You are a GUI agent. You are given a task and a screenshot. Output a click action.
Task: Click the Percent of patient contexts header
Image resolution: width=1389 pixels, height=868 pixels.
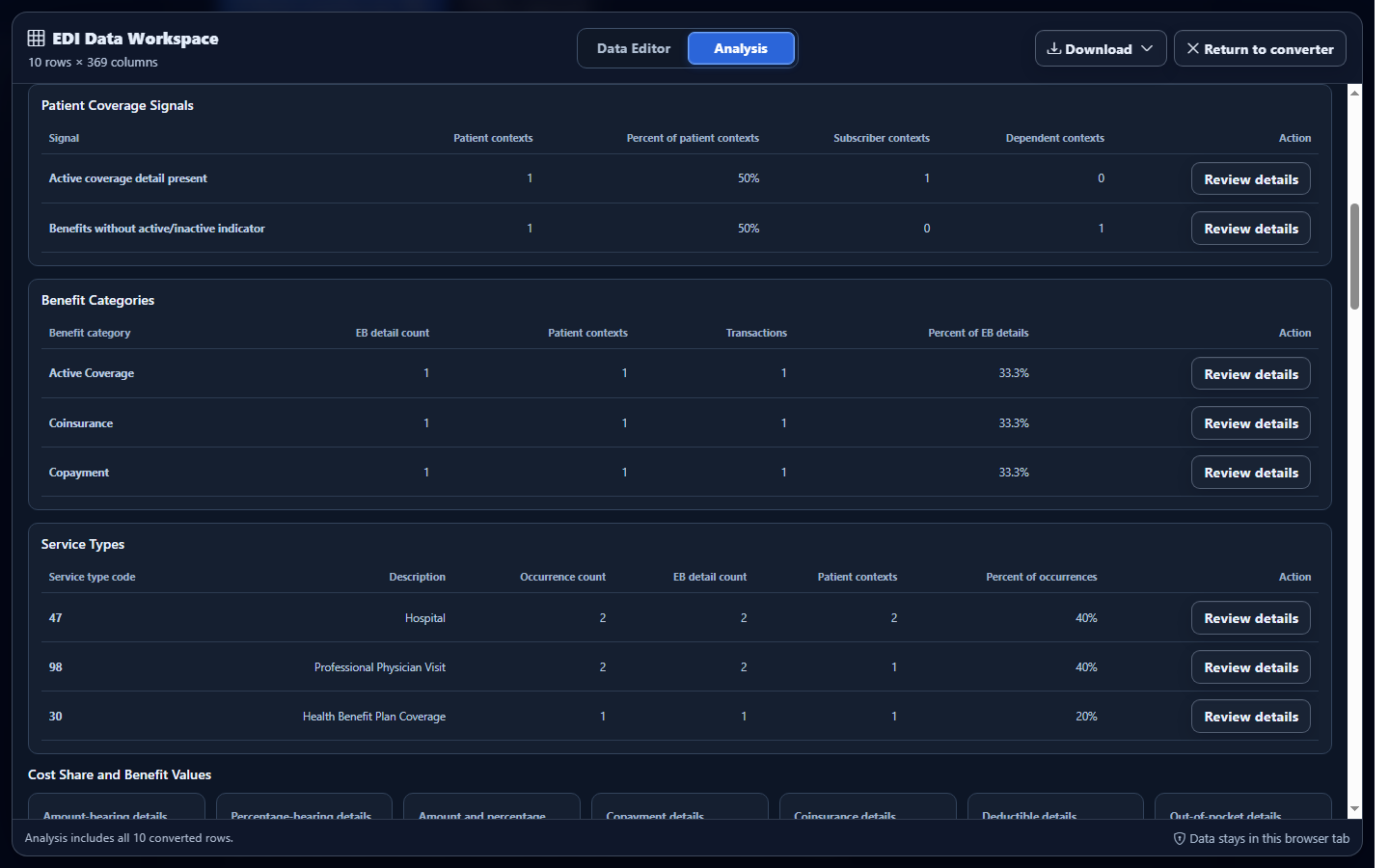693,138
